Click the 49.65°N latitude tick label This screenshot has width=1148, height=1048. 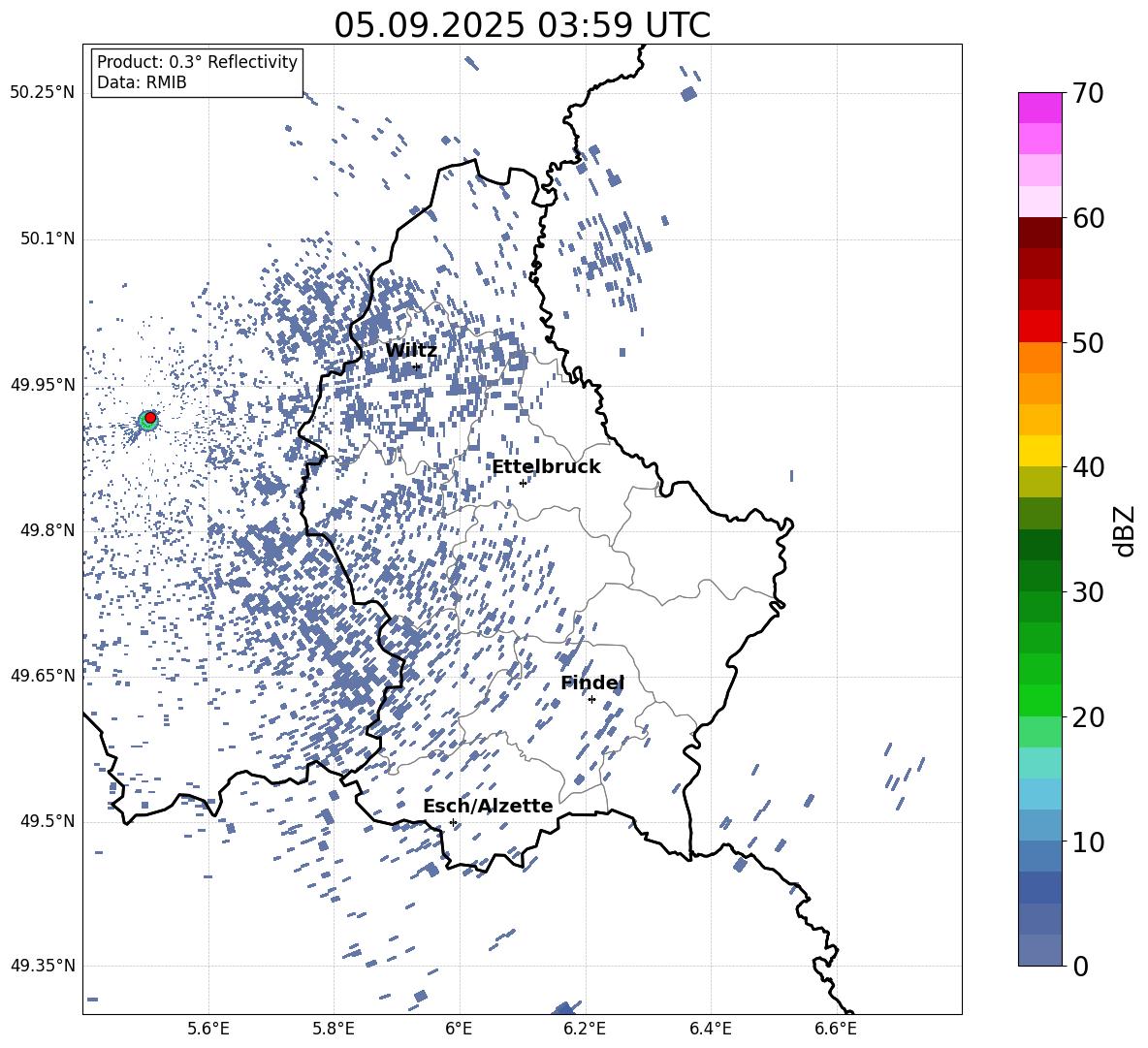(x=43, y=675)
